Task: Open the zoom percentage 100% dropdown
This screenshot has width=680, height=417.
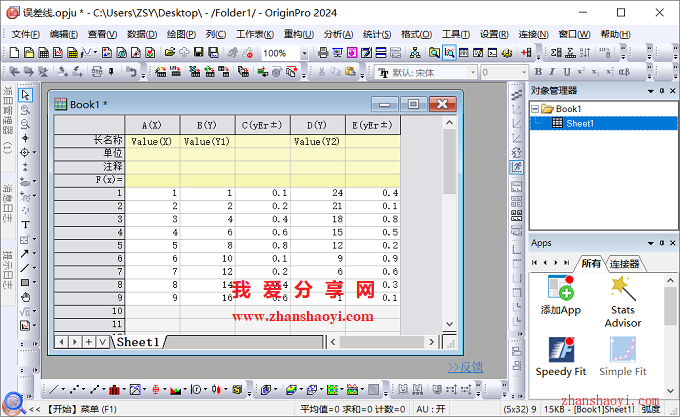Action: [x=304, y=53]
